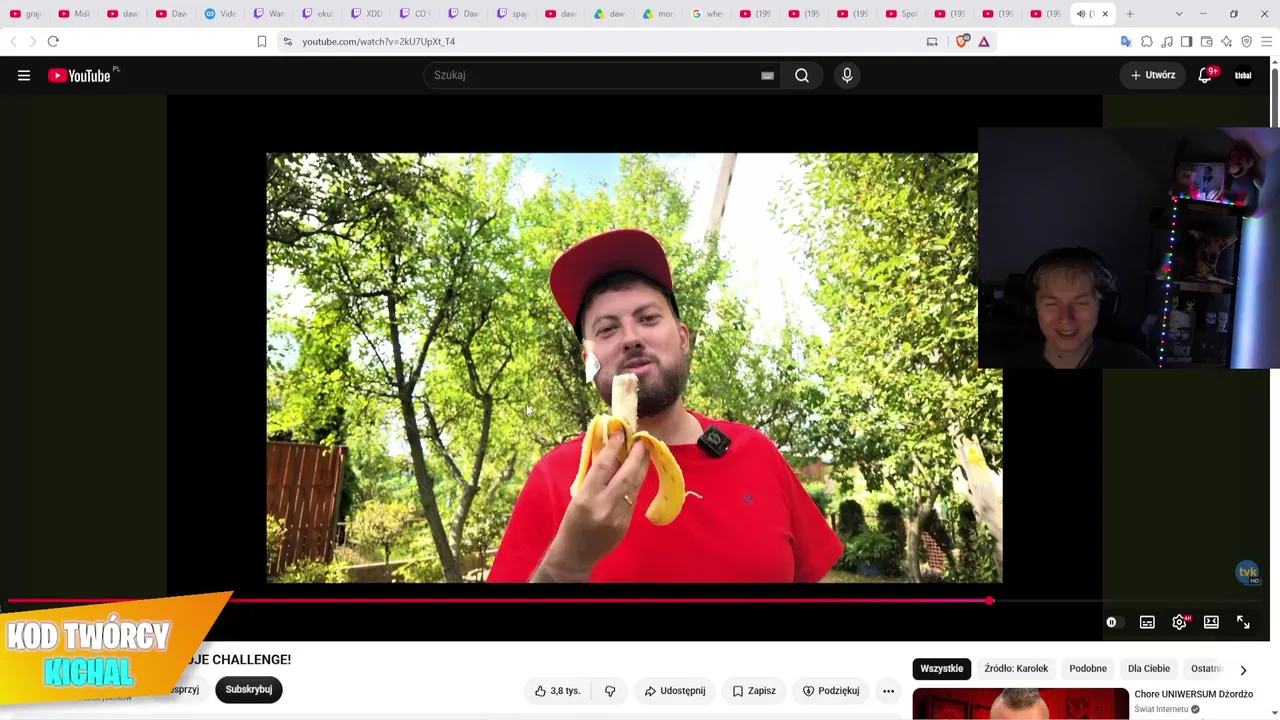Toggle the browser sidebar panel
Screen dimensions: 1280x720
(1186, 41)
